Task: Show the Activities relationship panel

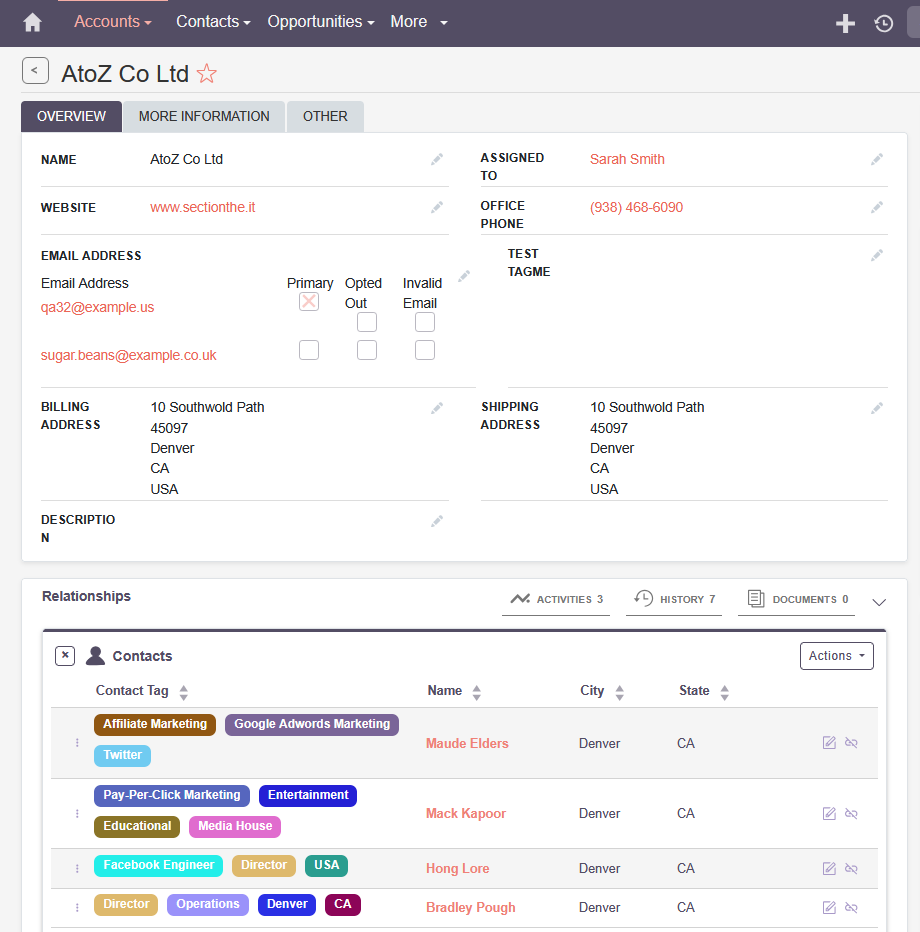Action: pos(556,600)
